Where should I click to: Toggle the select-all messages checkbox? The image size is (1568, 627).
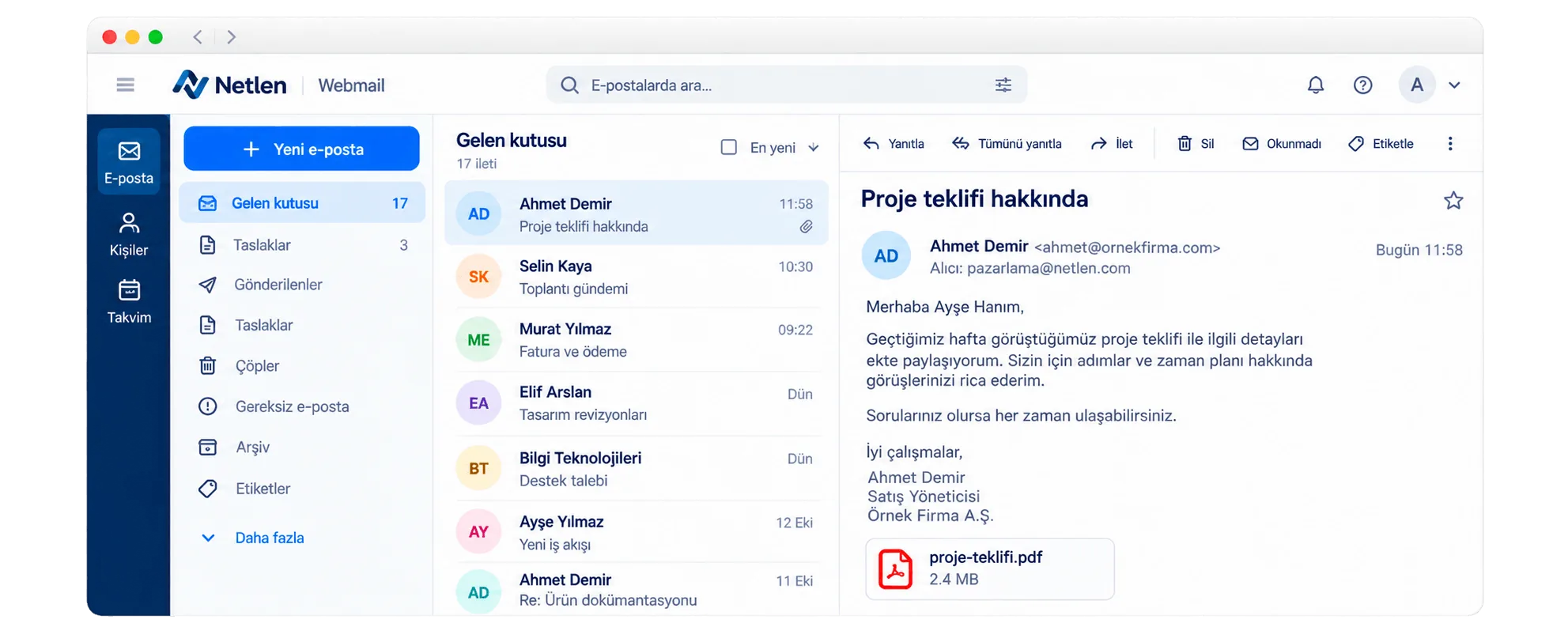tap(729, 148)
